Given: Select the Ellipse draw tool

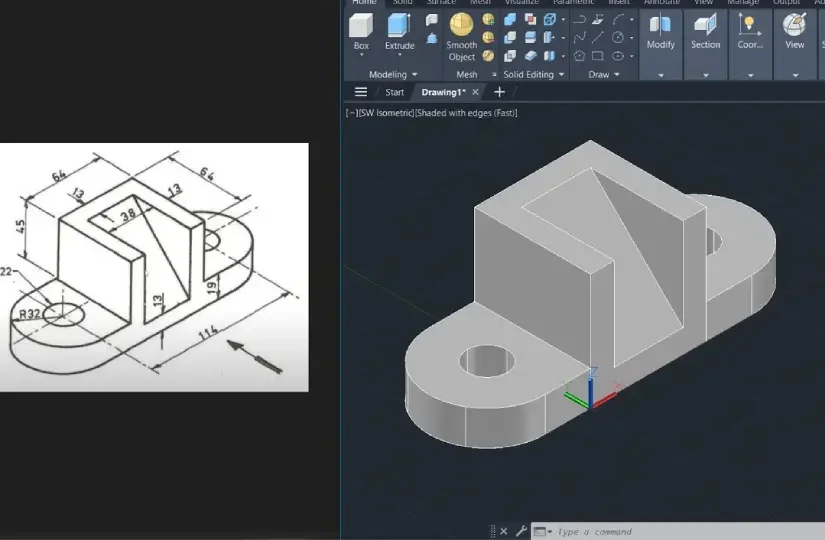Looking at the screenshot, I should click(618, 55).
